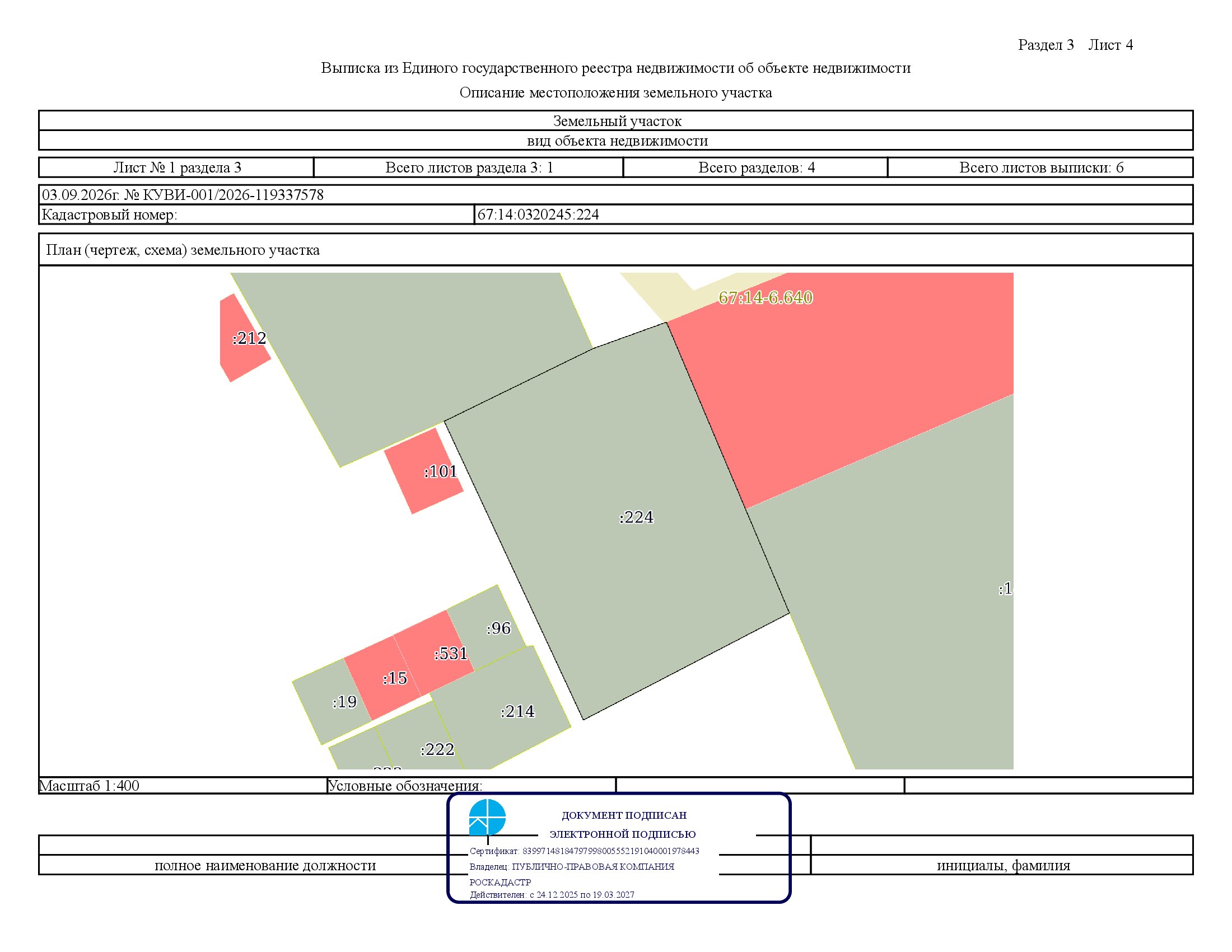This screenshot has width=1232, height=952.
Task: Click the 'Масштаб 1:400' cell
Action: 183,786
